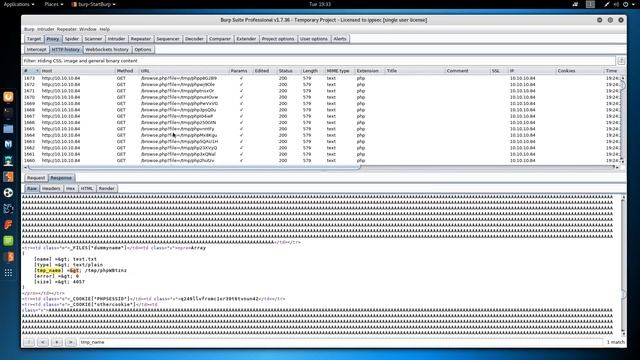Launch the Terminal from the dock
This screenshot has height=360, width=640.
8,112
